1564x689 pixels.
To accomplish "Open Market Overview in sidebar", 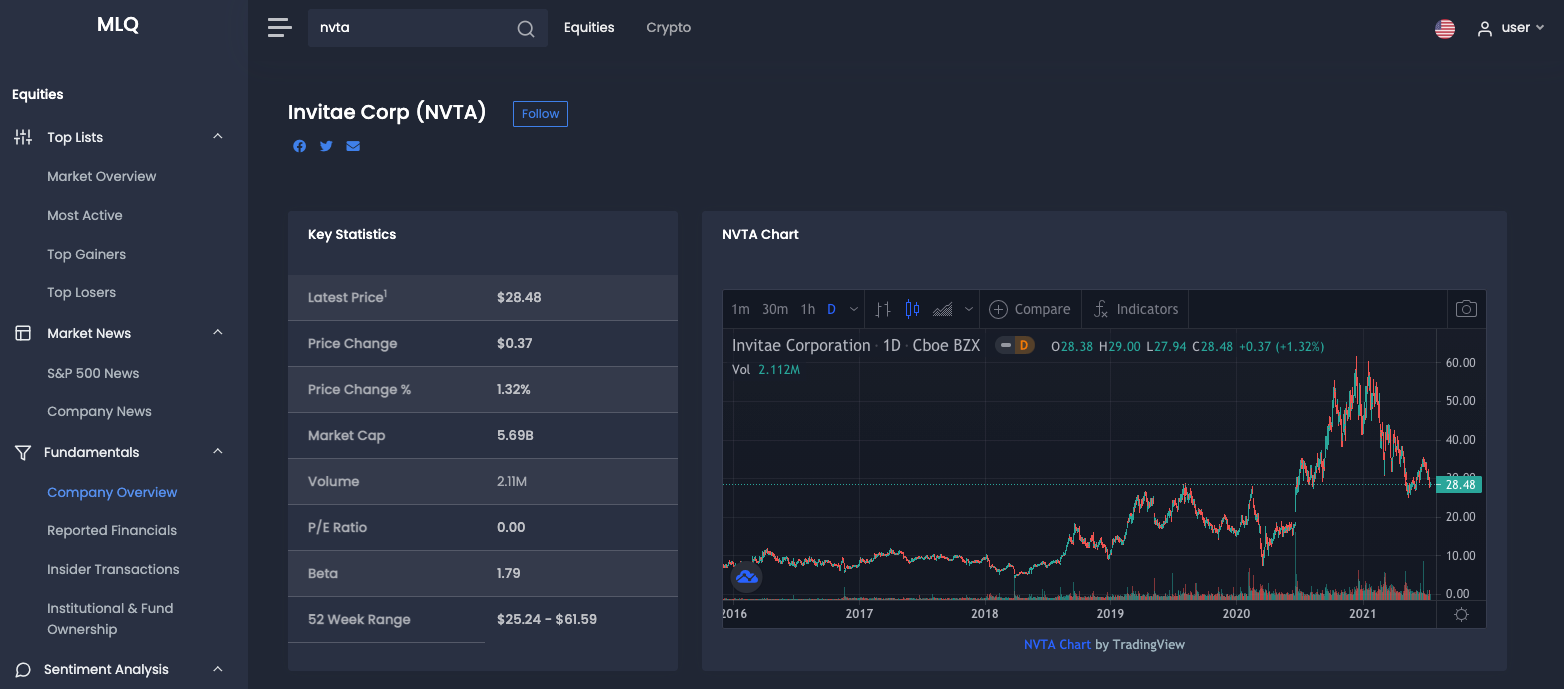I will (x=102, y=176).
